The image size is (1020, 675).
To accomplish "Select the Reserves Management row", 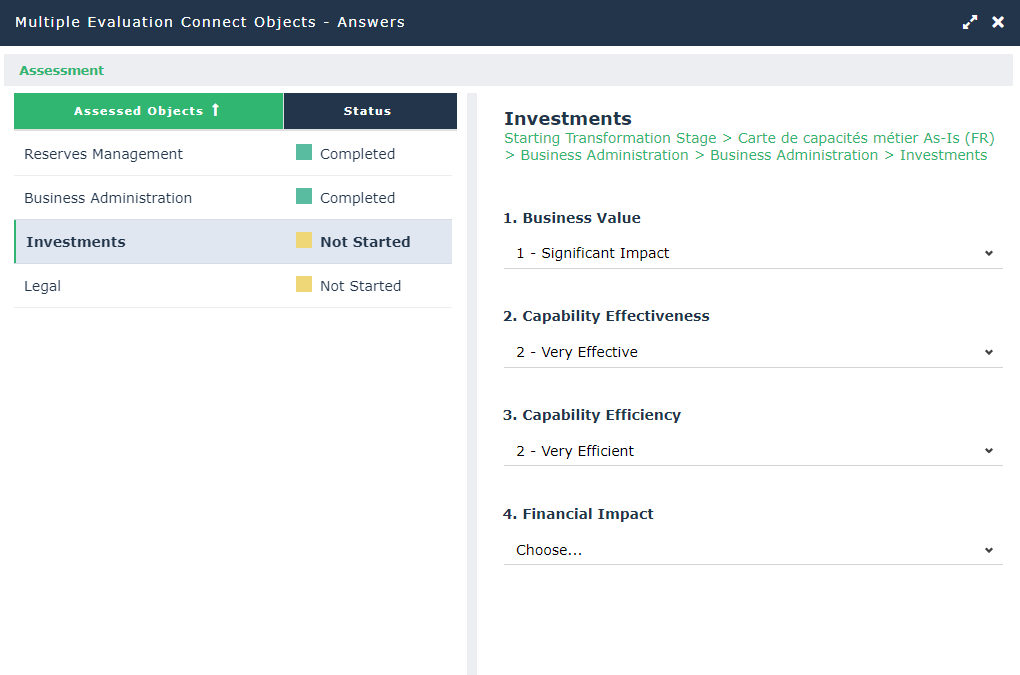I will tap(104, 154).
